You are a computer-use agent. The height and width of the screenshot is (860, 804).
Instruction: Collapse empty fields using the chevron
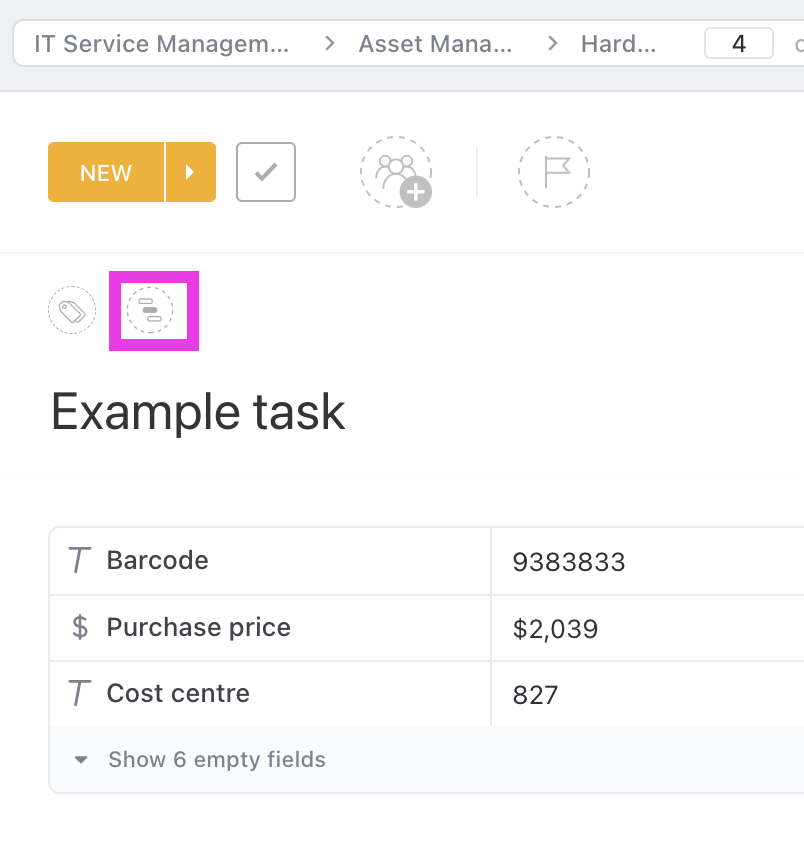coord(81,760)
